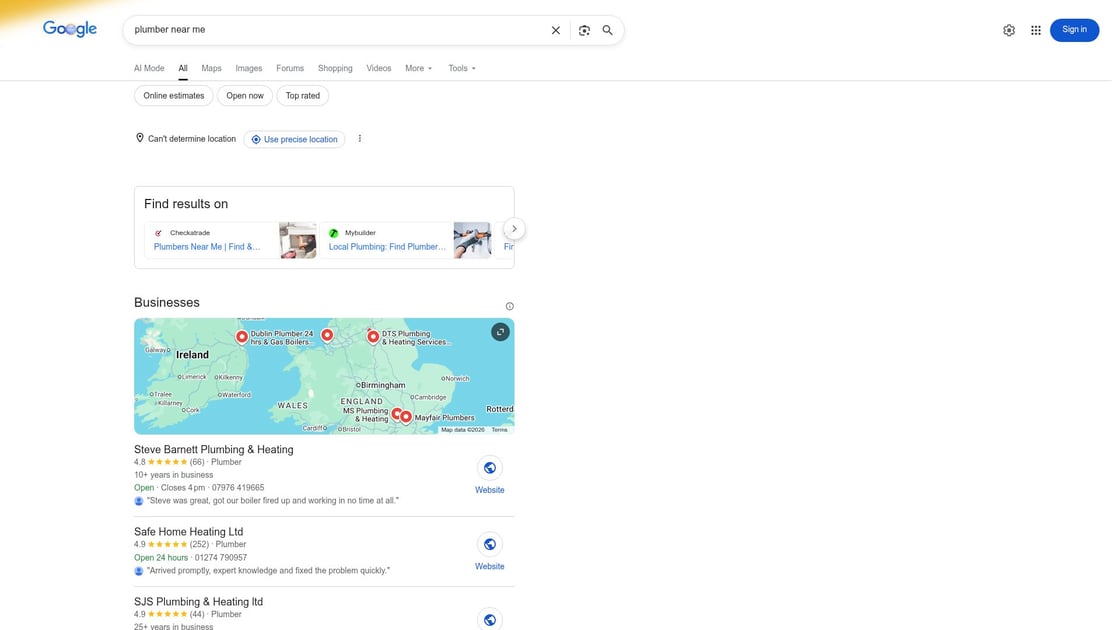
Task: Open Checkatrade Plumbers Near Me link
Action: point(207,247)
